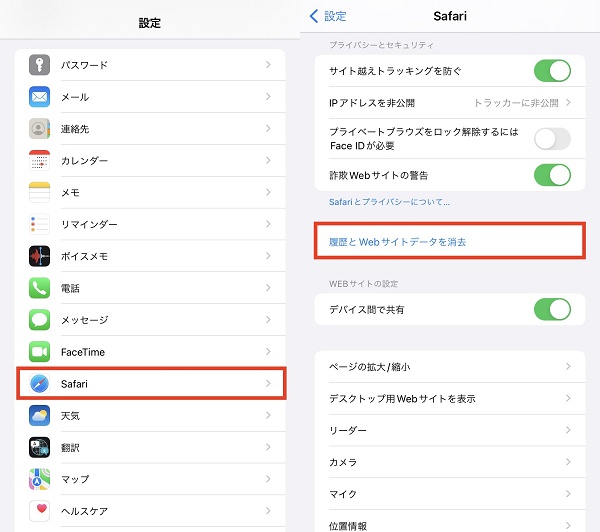Open the Safari compass icon
600x532 pixels.
40,384
